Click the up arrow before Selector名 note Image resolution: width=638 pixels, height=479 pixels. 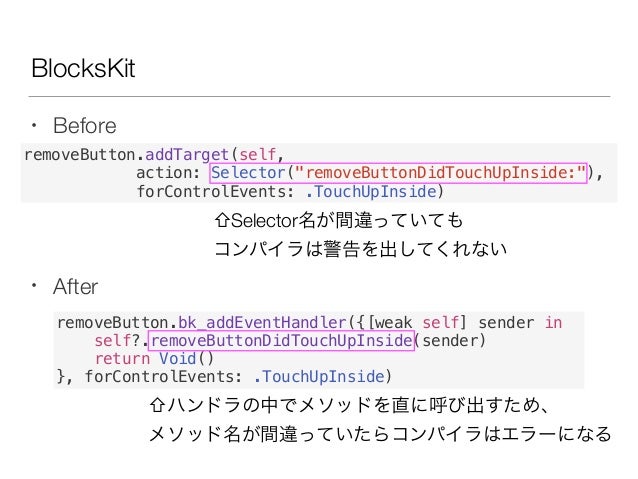[x=222, y=221]
